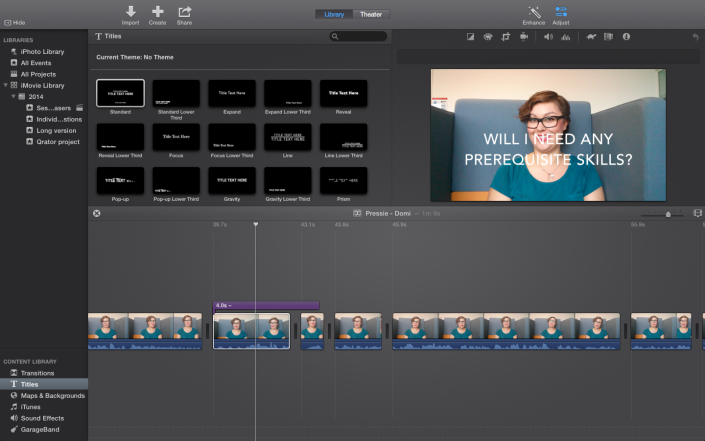
Task: Choose the Pop-up title thumbnail
Action: pos(120,180)
